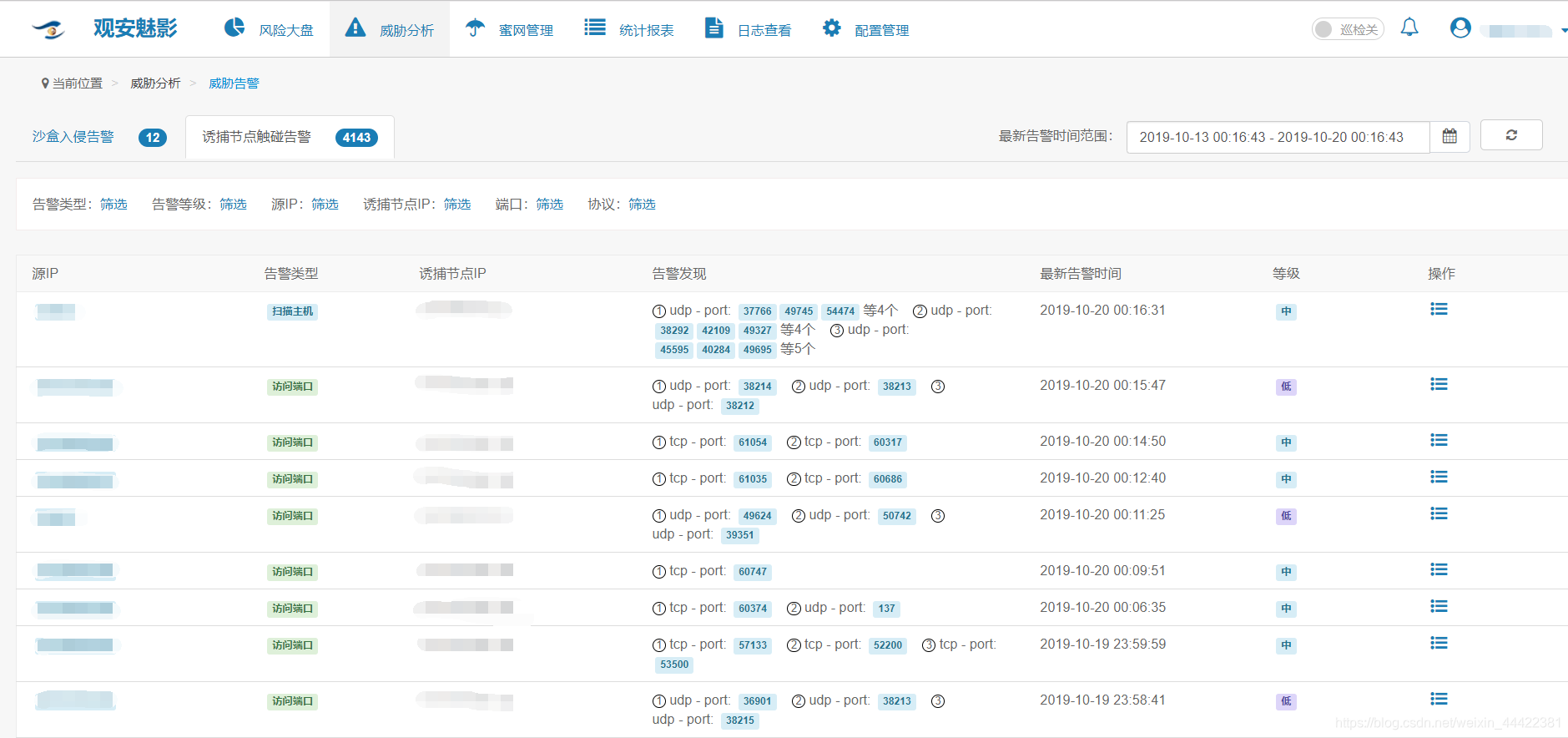Open notifications via the bell icon
This screenshot has width=1568, height=738.
click(1409, 28)
